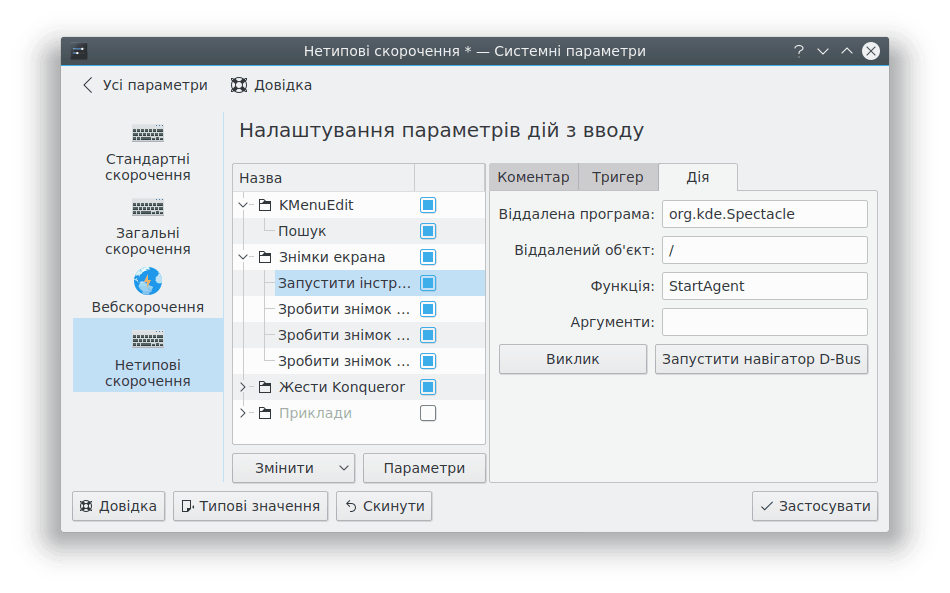Click the Аргументи input field
The width and height of the screenshot is (950, 593).
pyautogui.click(x=764, y=322)
